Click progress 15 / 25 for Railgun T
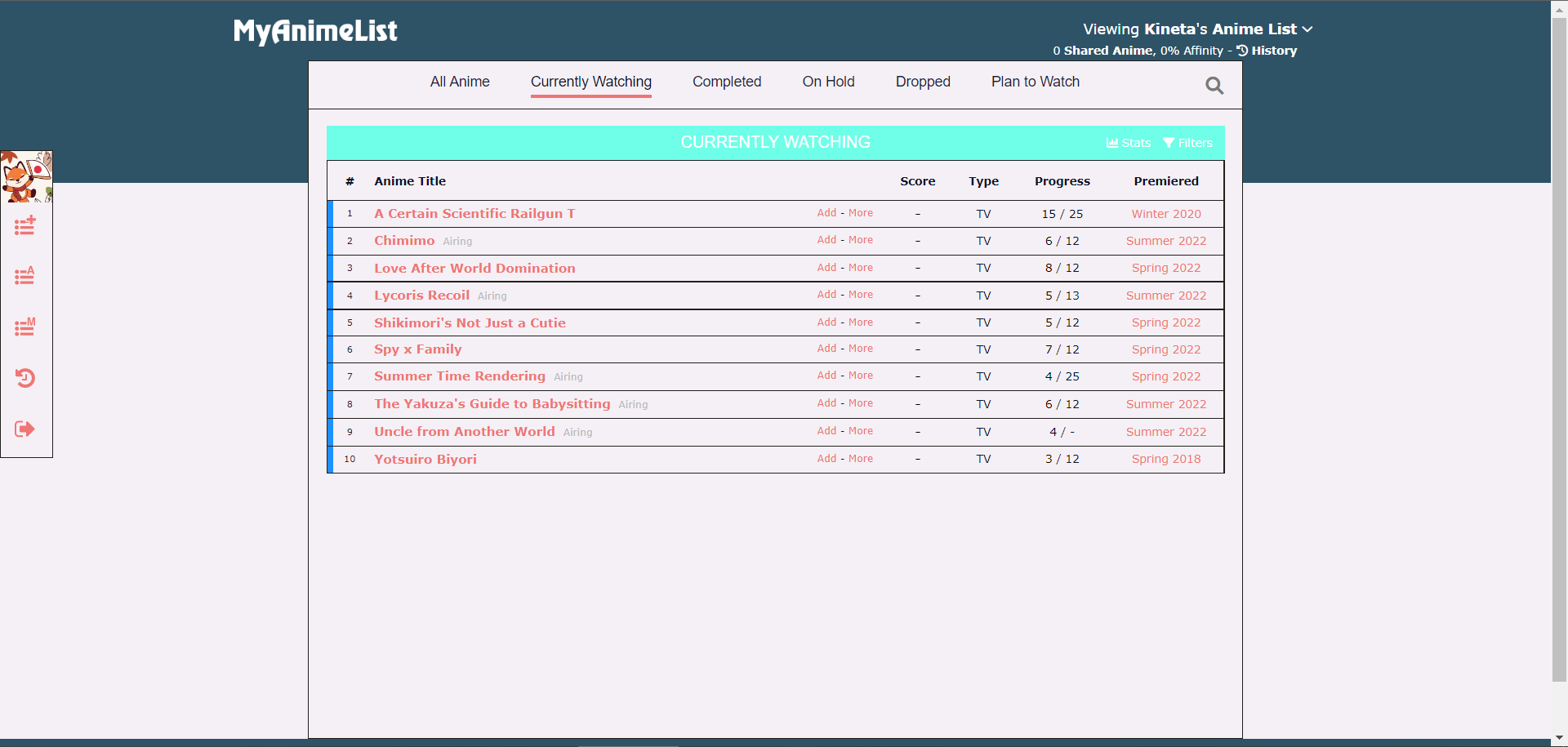 pyautogui.click(x=1062, y=214)
